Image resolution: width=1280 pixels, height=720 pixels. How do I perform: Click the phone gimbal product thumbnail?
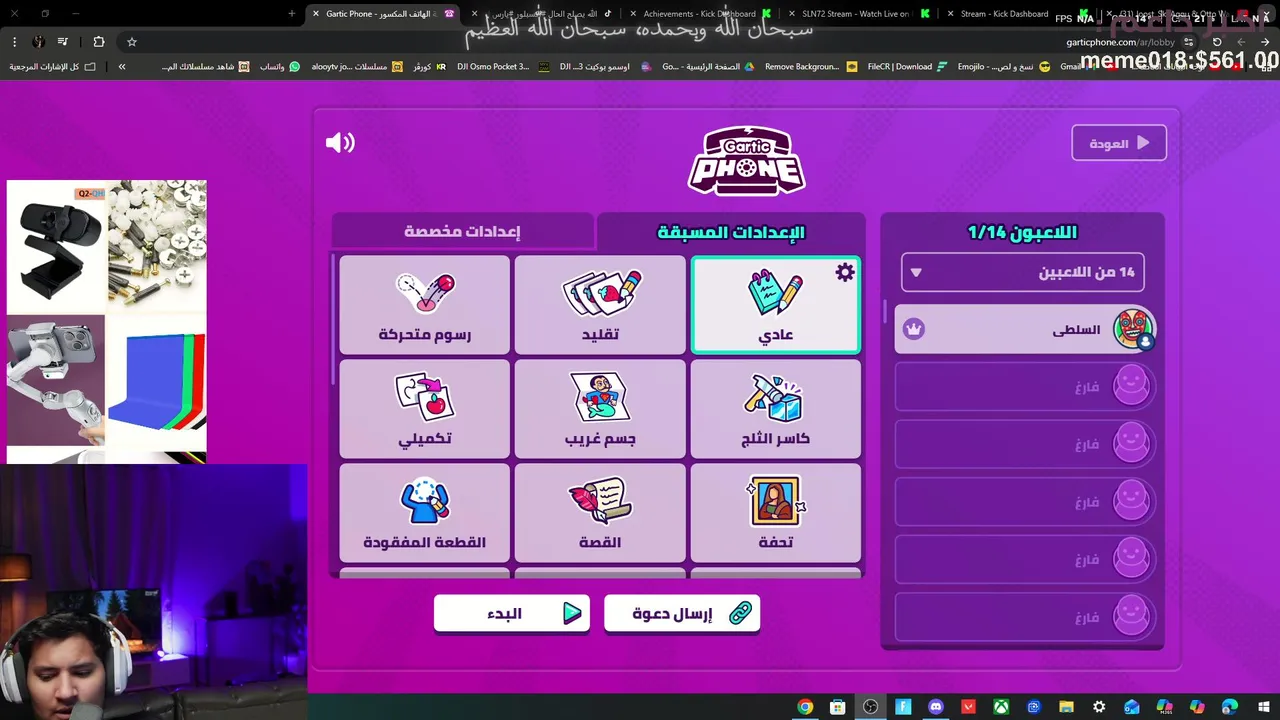coord(56,380)
